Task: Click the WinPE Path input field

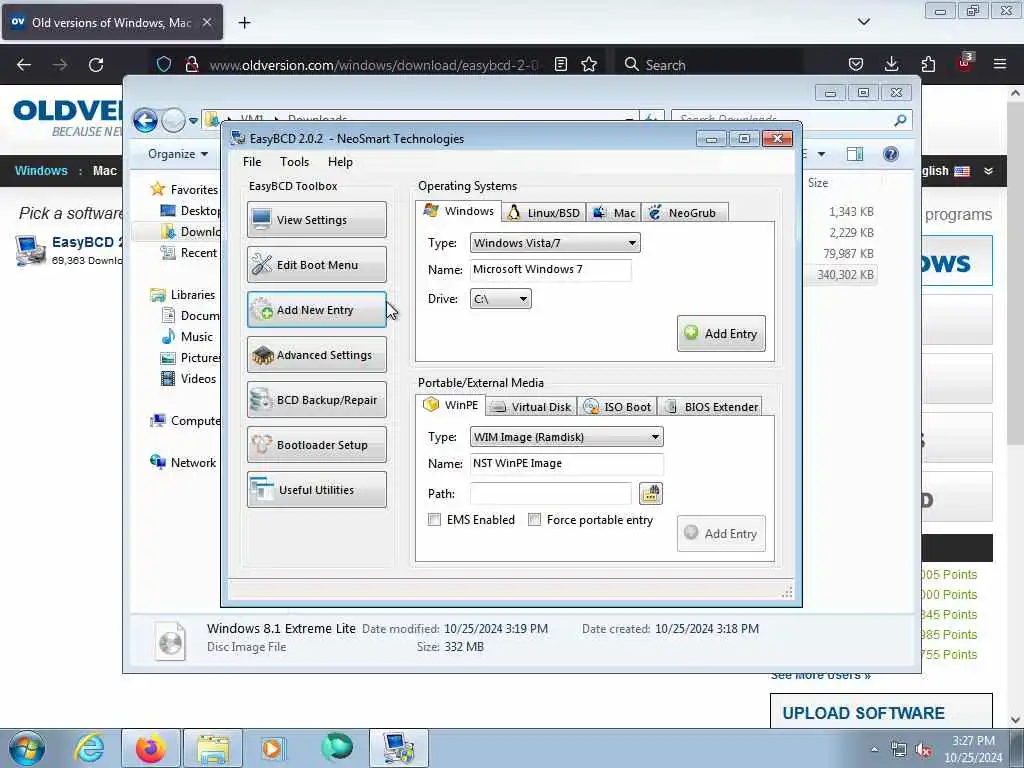Action: (x=551, y=494)
